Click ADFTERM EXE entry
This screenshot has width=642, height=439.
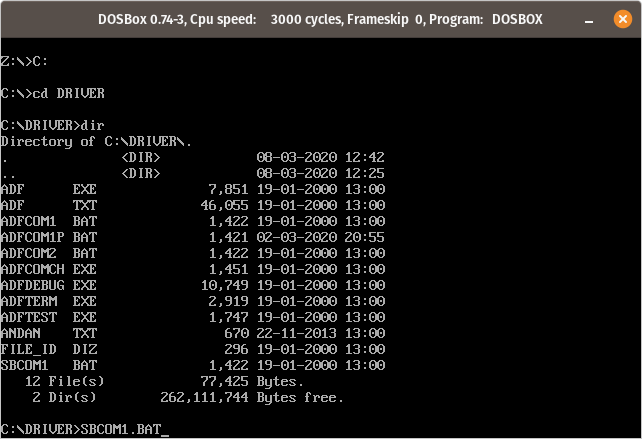tap(193, 301)
